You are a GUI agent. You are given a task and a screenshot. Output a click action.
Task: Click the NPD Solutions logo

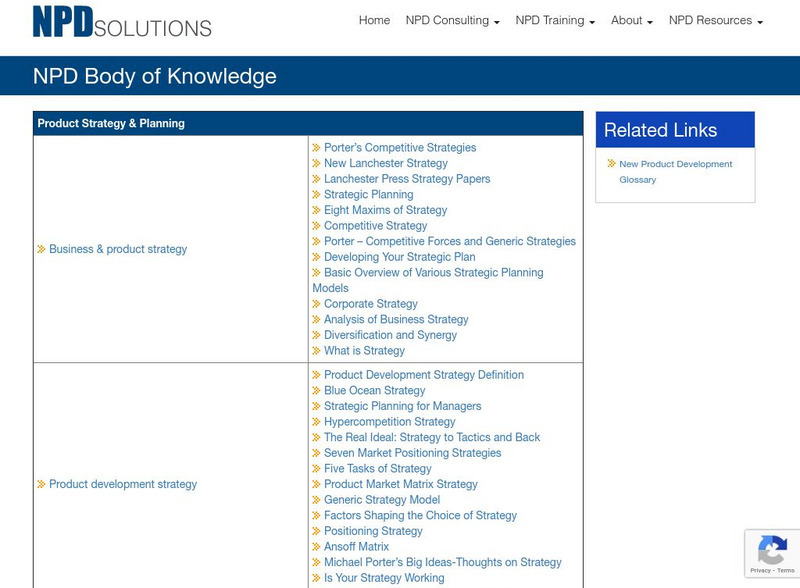[x=120, y=22]
